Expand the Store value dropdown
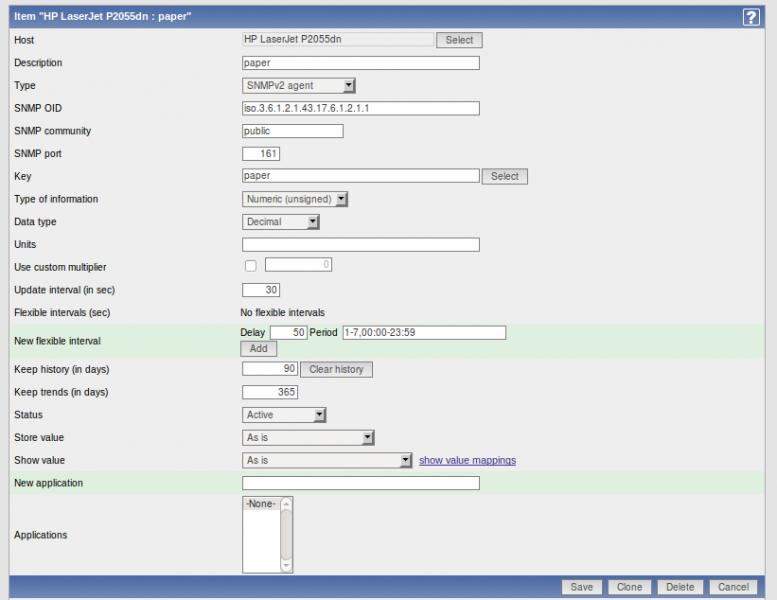Viewport: 777px width, 600px height. (308, 437)
